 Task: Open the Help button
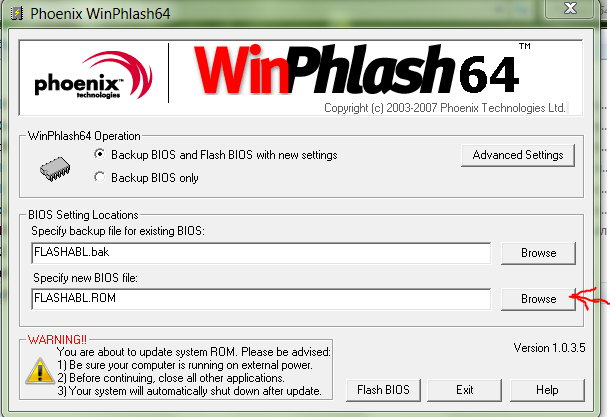(x=547, y=390)
